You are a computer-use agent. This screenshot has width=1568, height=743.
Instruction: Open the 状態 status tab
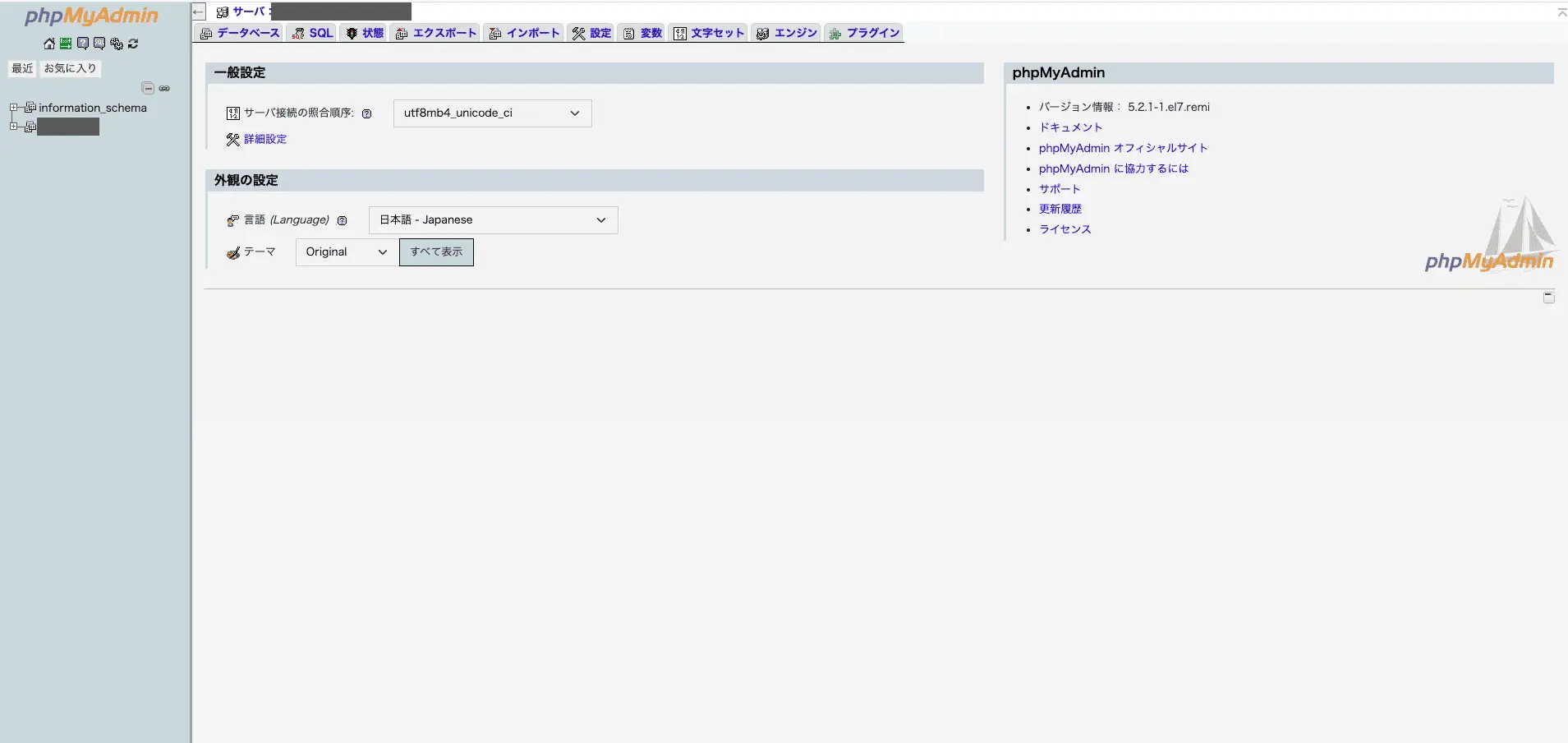pos(365,33)
